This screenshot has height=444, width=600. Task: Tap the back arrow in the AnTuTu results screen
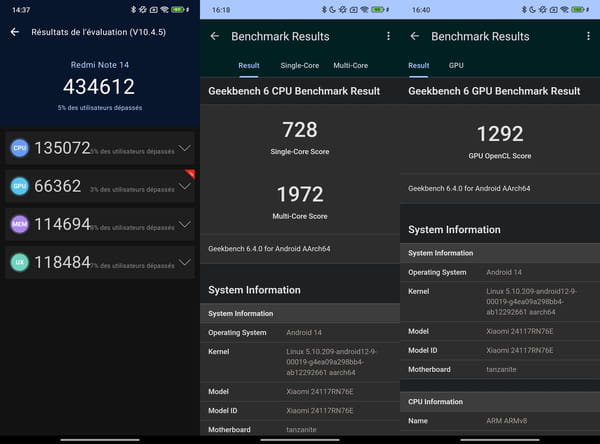[15, 32]
